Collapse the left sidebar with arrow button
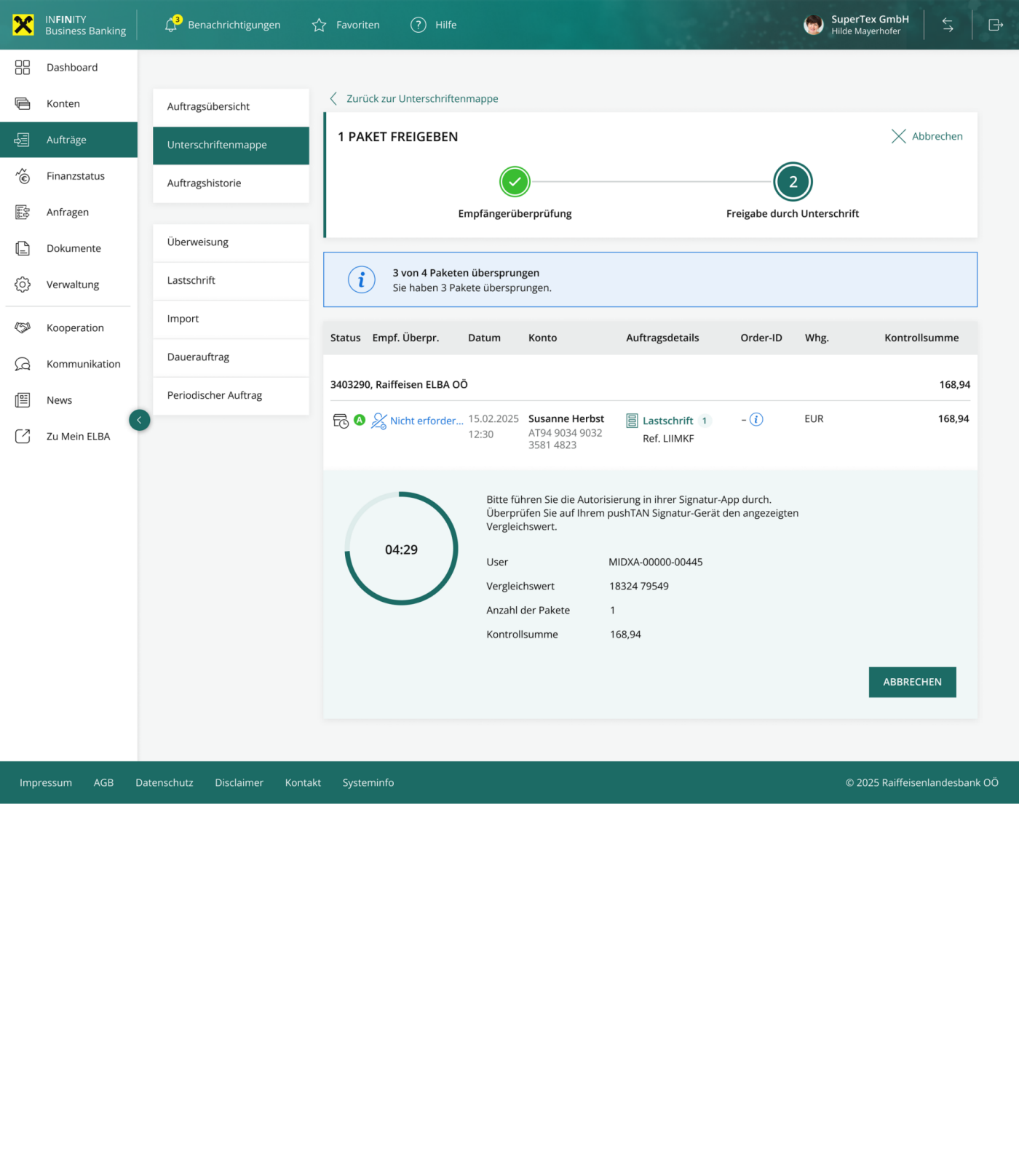Viewport: 1019px width, 1176px height. (x=139, y=420)
